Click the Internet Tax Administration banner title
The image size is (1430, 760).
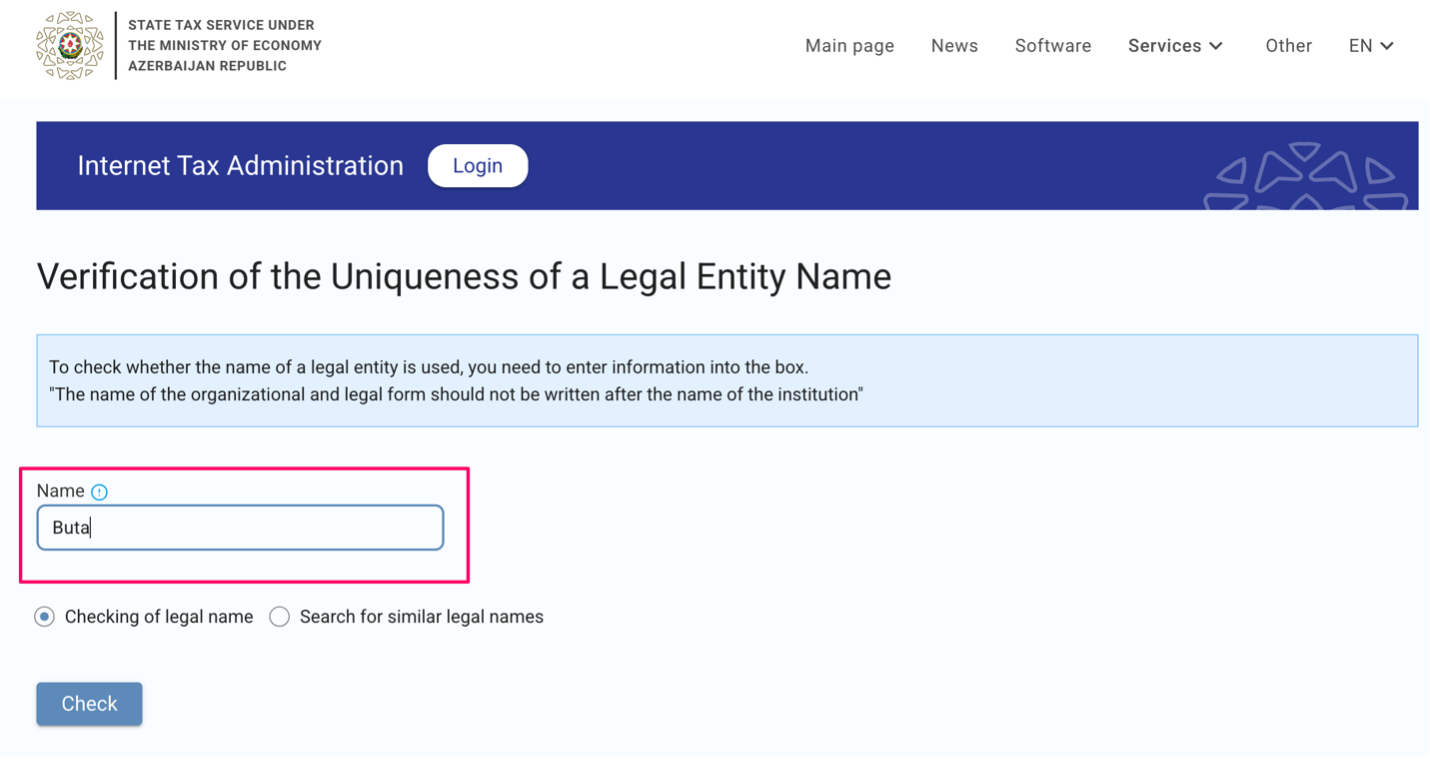click(x=240, y=166)
